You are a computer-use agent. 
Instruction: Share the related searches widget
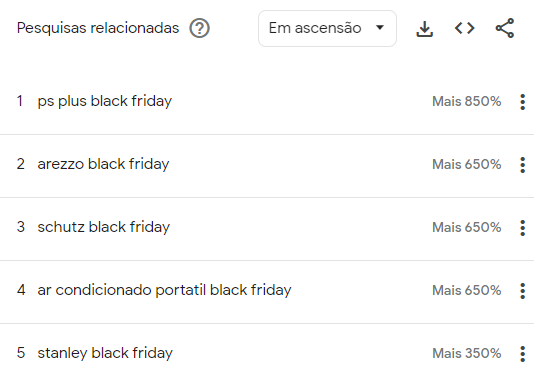505,28
